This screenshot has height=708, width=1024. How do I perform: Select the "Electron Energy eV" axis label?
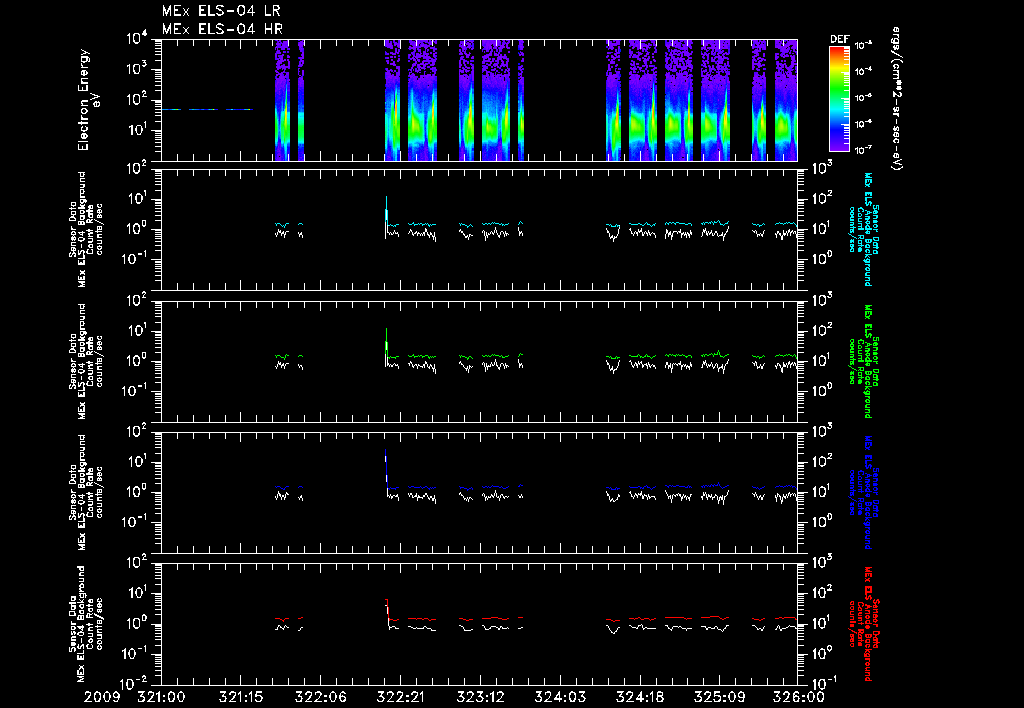[x=89, y=100]
